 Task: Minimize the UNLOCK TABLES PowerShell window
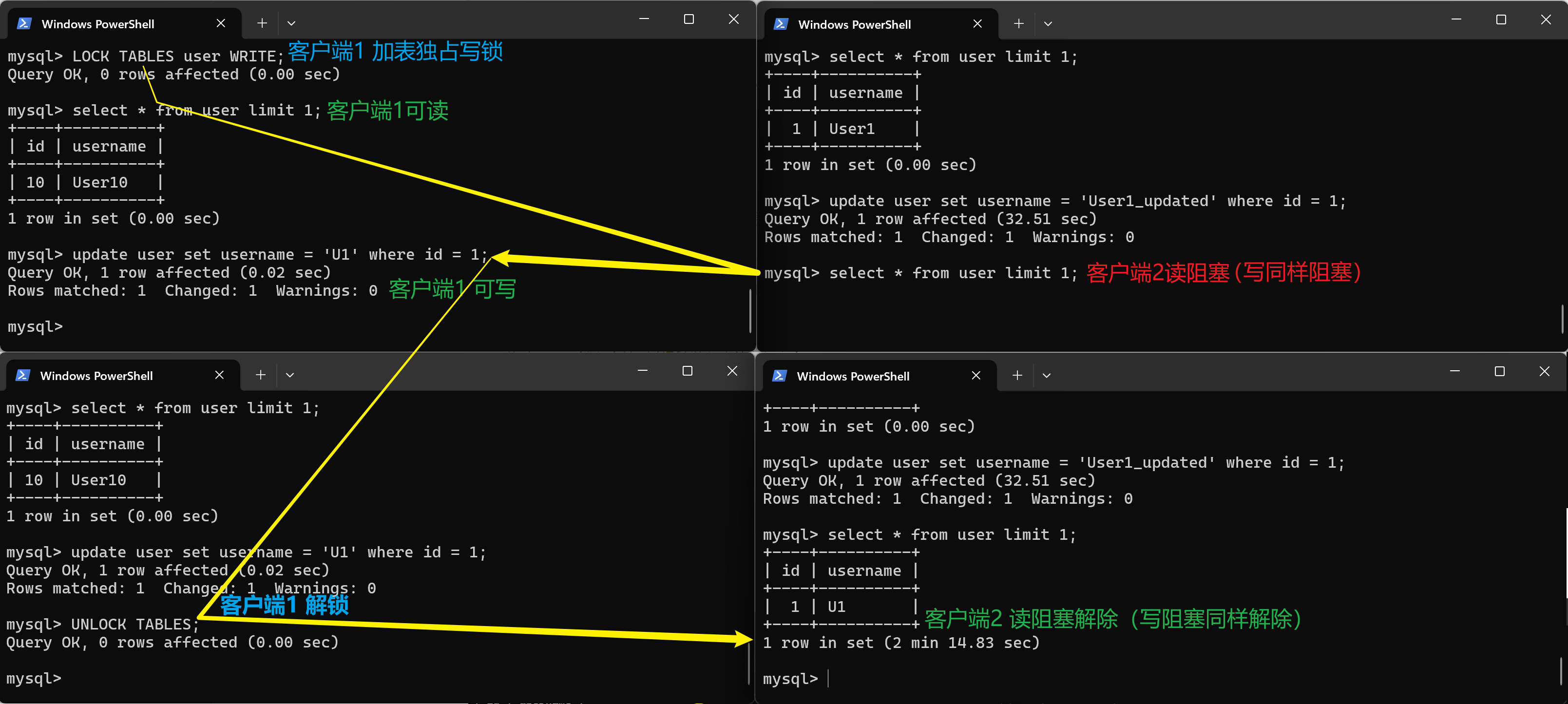click(643, 371)
